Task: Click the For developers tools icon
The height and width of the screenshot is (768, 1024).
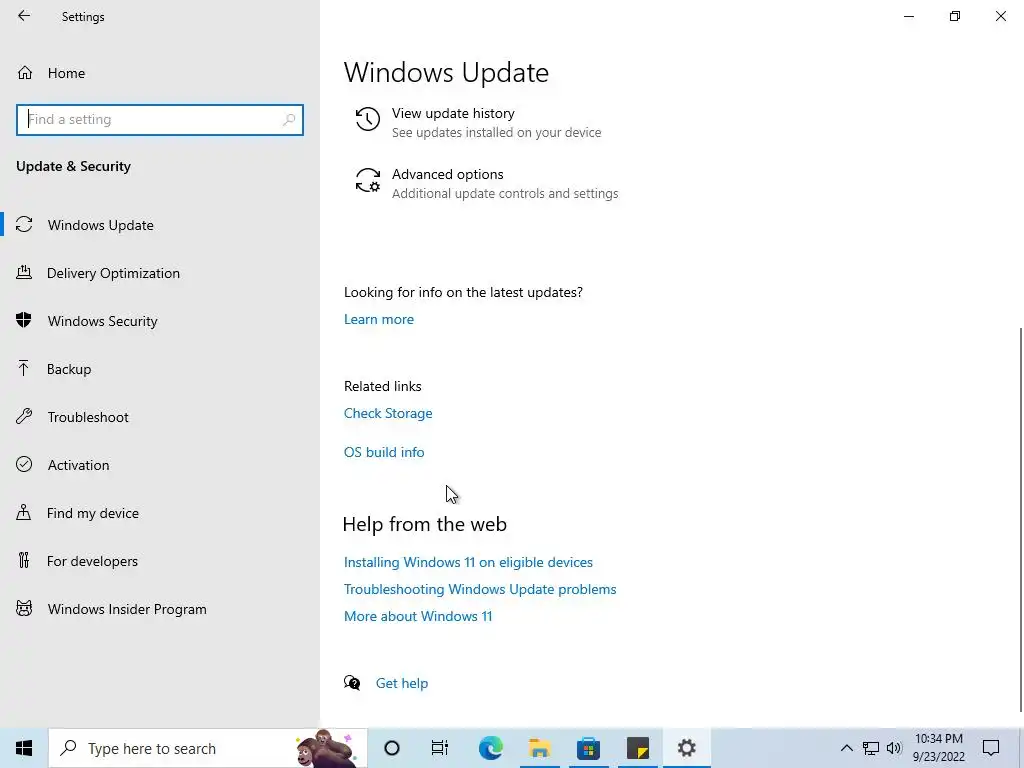Action: tap(24, 560)
